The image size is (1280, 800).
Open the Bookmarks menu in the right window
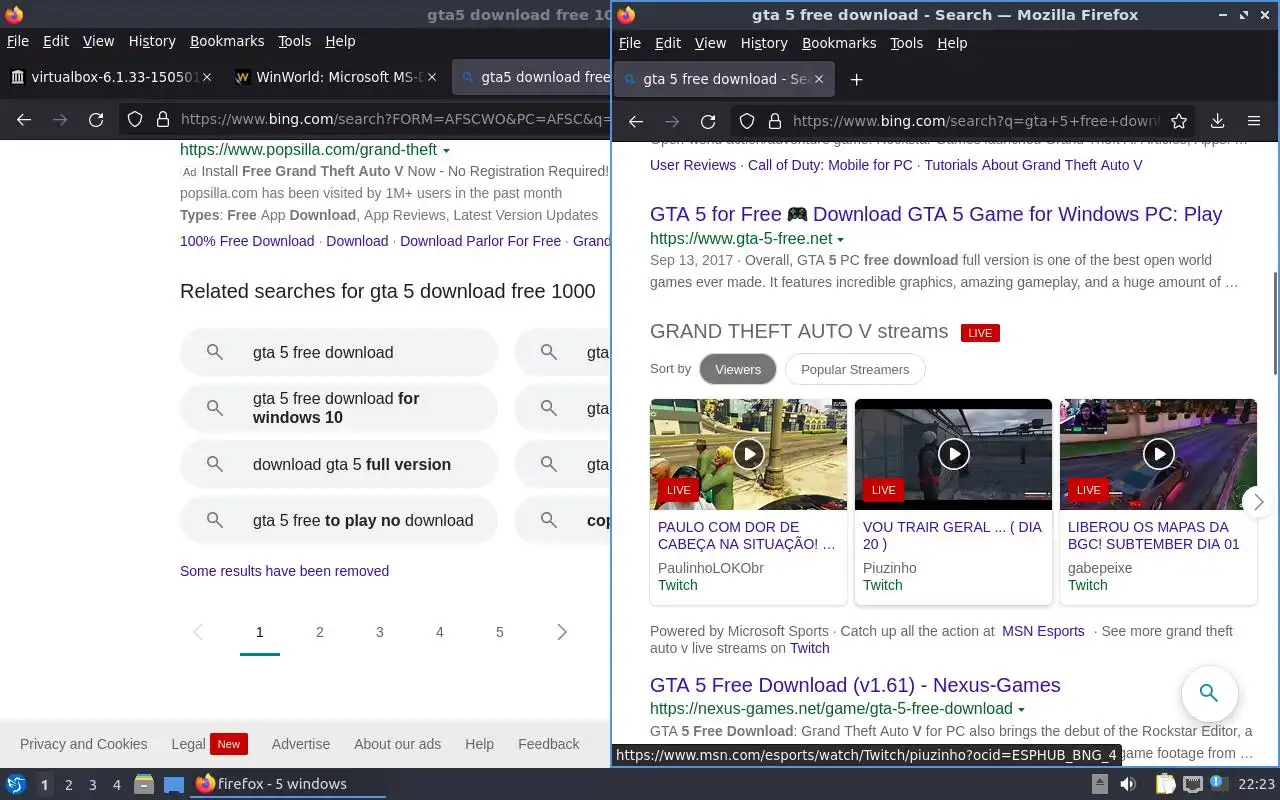[x=839, y=43]
